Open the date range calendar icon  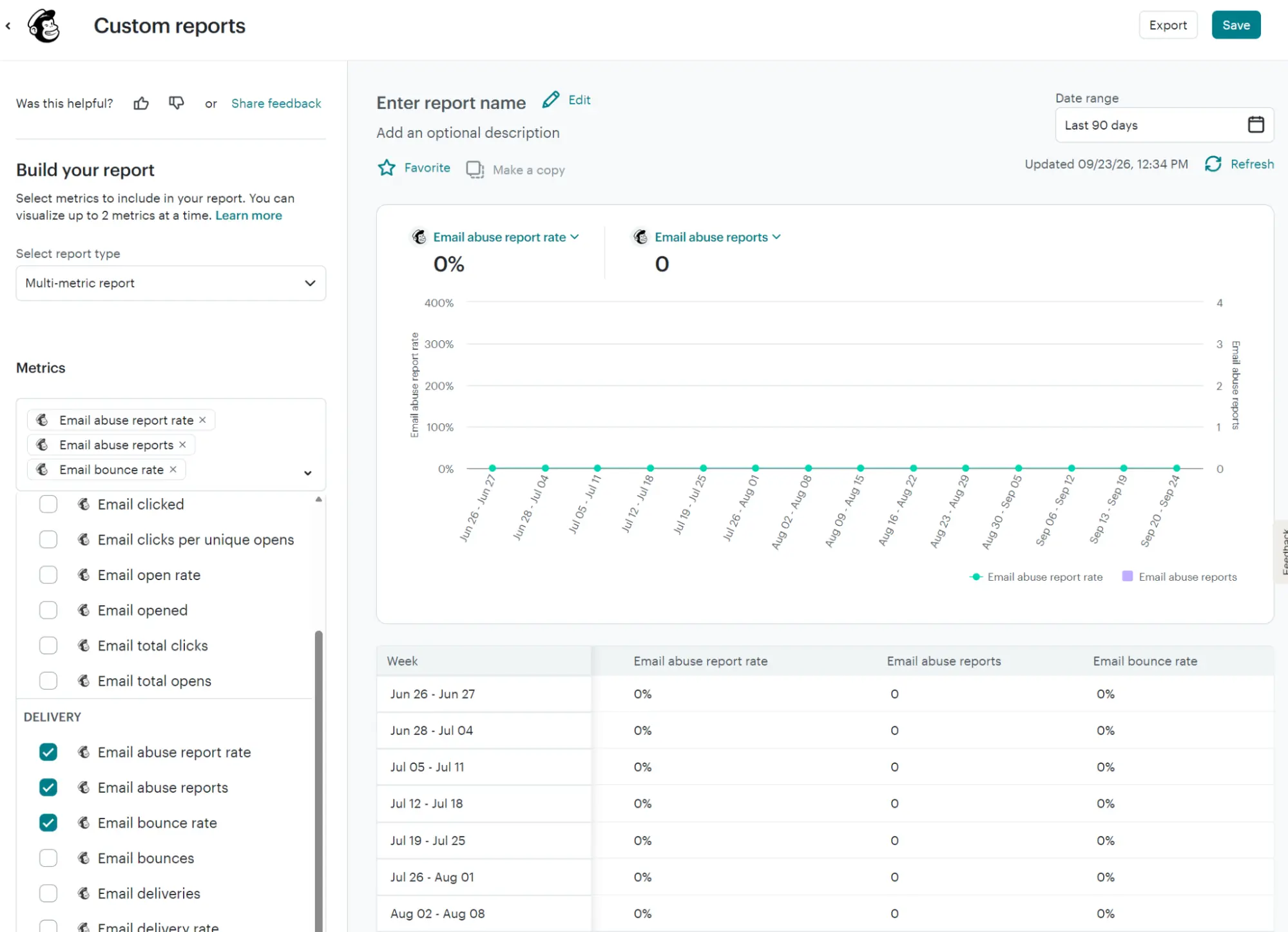(1256, 124)
